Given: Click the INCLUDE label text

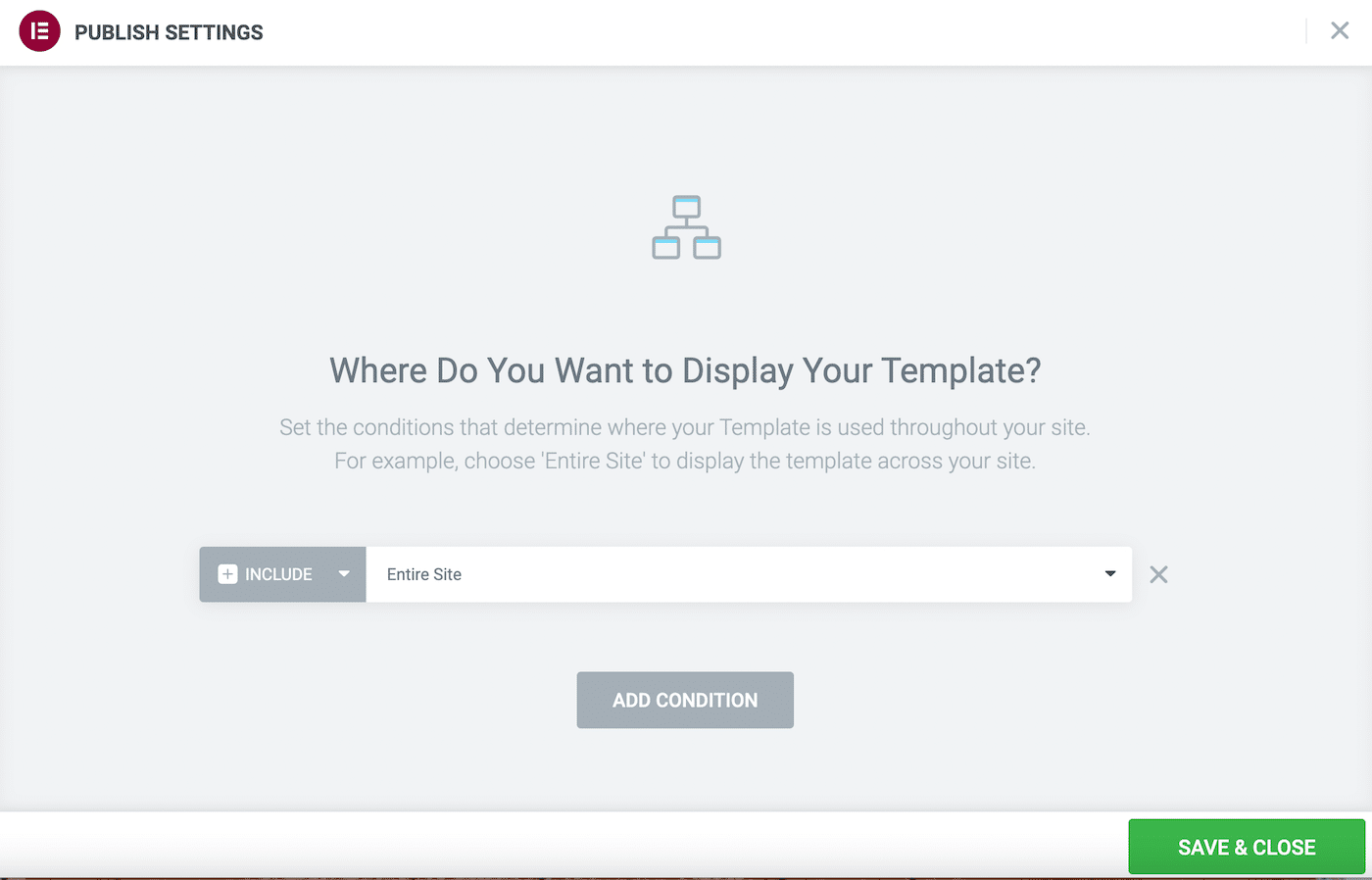Looking at the screenshot, I should [x=278, y=574].
